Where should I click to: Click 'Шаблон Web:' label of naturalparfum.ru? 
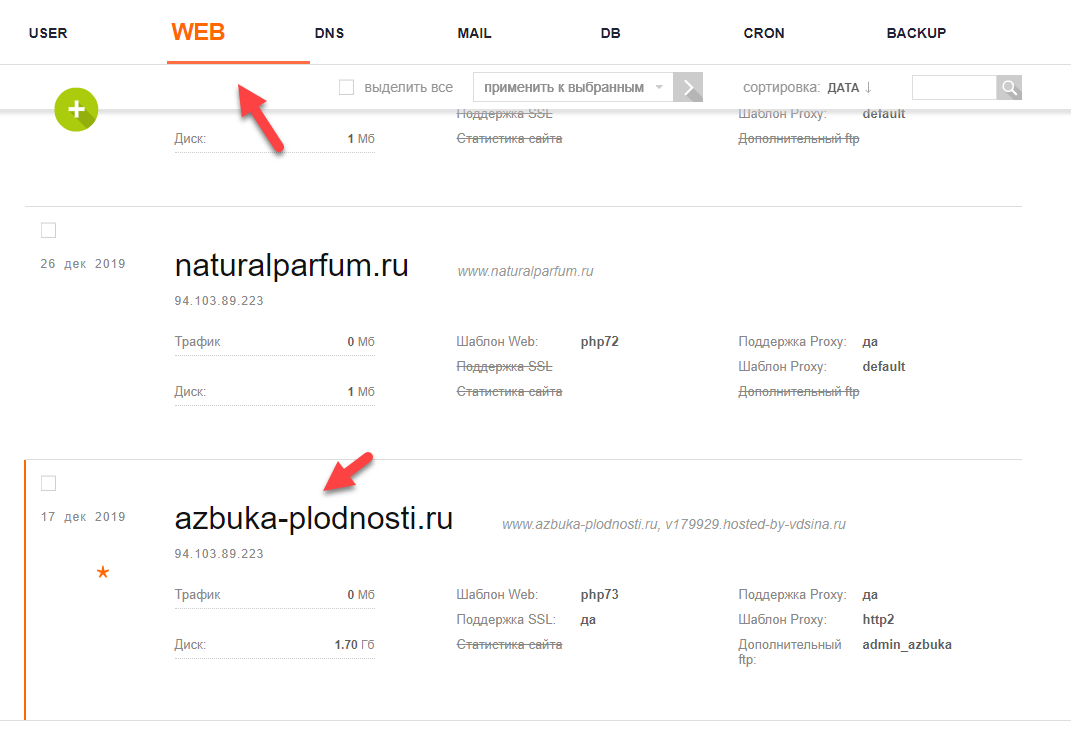[497, 342]
